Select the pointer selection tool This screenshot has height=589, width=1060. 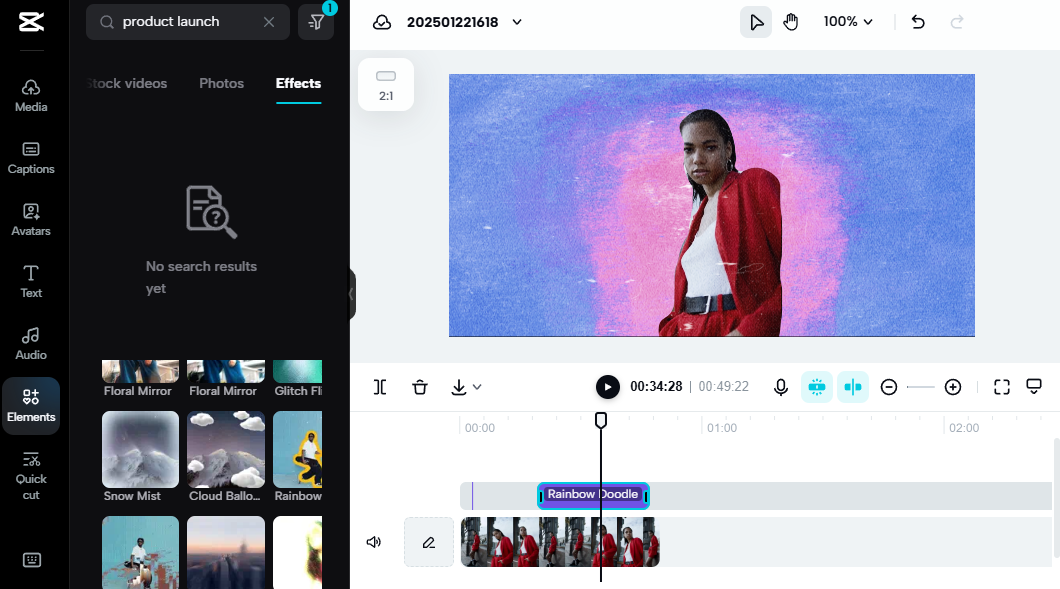756,22
